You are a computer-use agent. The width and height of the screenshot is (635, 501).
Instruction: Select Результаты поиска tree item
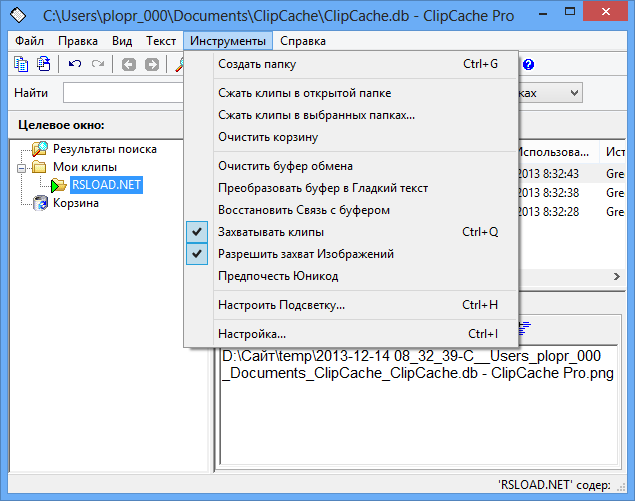104,149
